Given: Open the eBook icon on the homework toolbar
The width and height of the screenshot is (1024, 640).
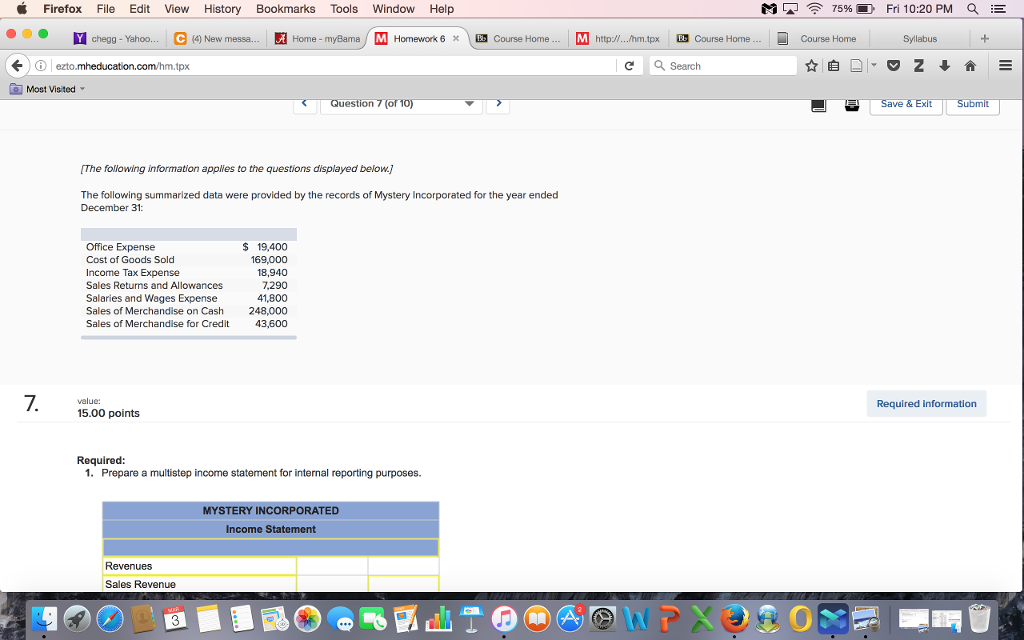Looking at the screenshot, I should point(817,104).
